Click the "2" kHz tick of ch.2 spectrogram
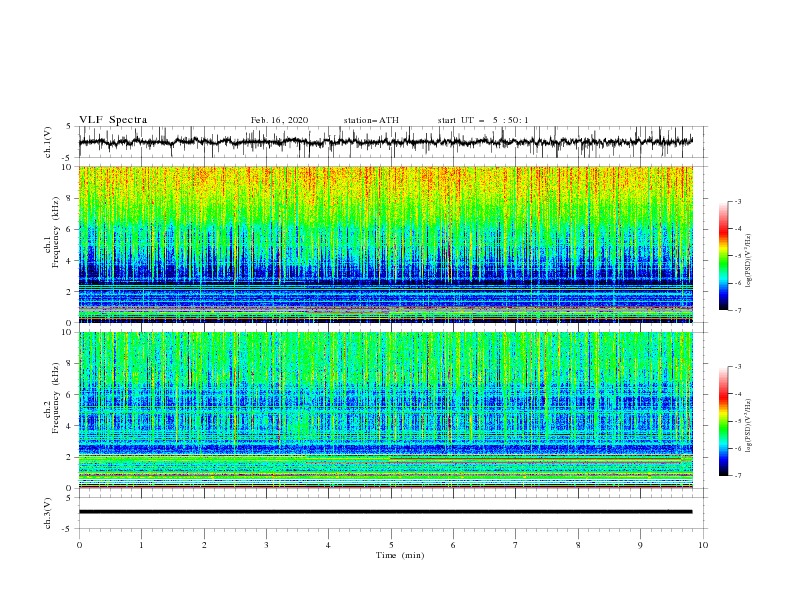Image resolution: width=792 pixels, height=612 pixels. (x=71, y=457)
